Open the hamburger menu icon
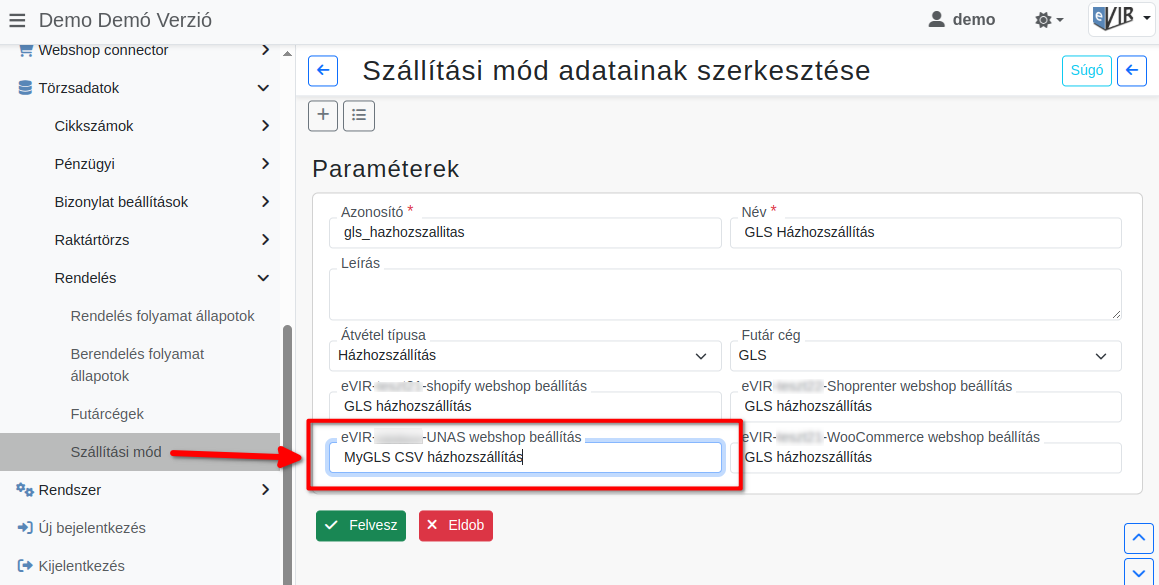This screenshot has width=1159, height=585. point(16,20)
